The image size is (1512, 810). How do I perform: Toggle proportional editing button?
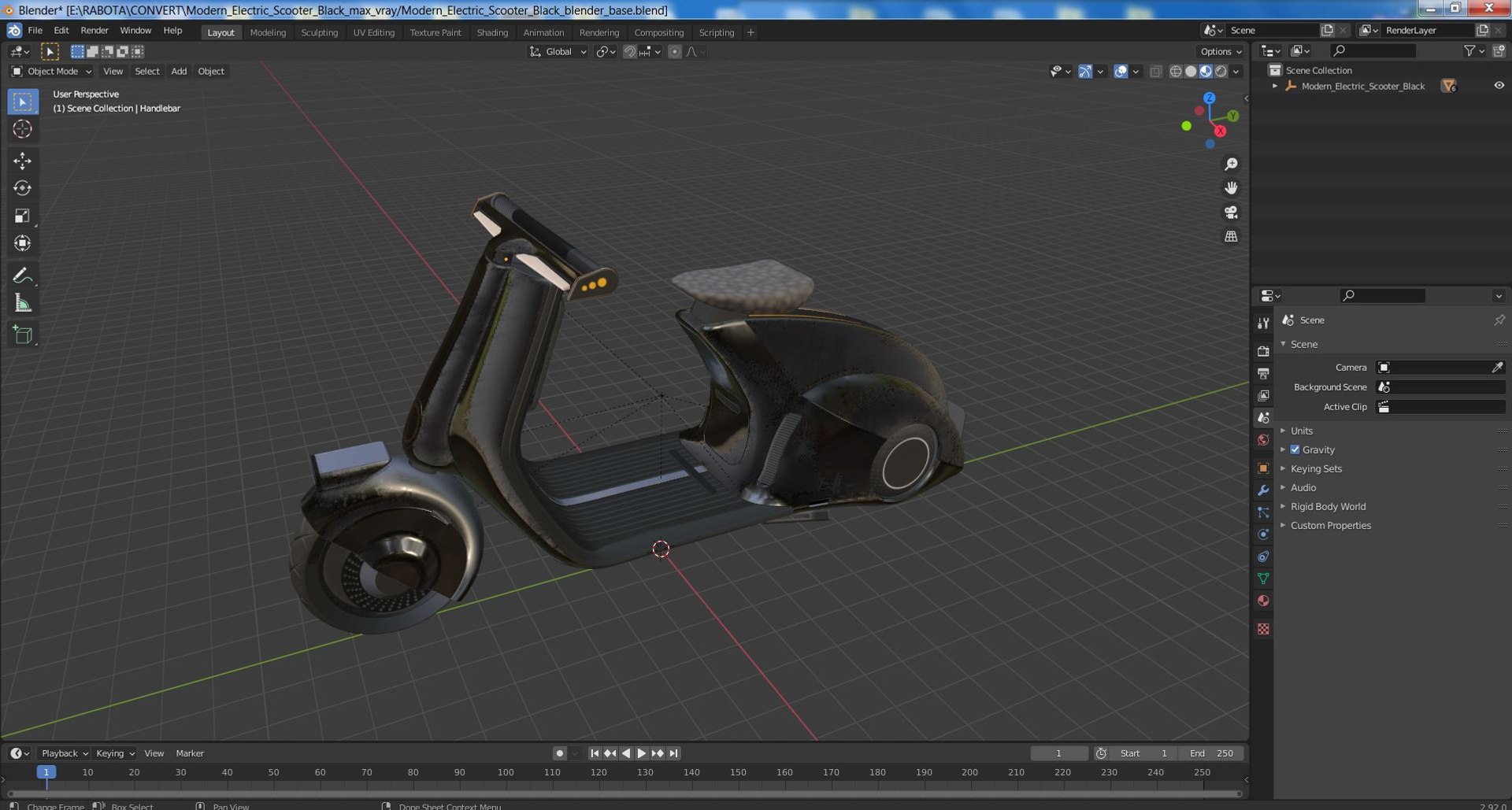tap(674, 52)
